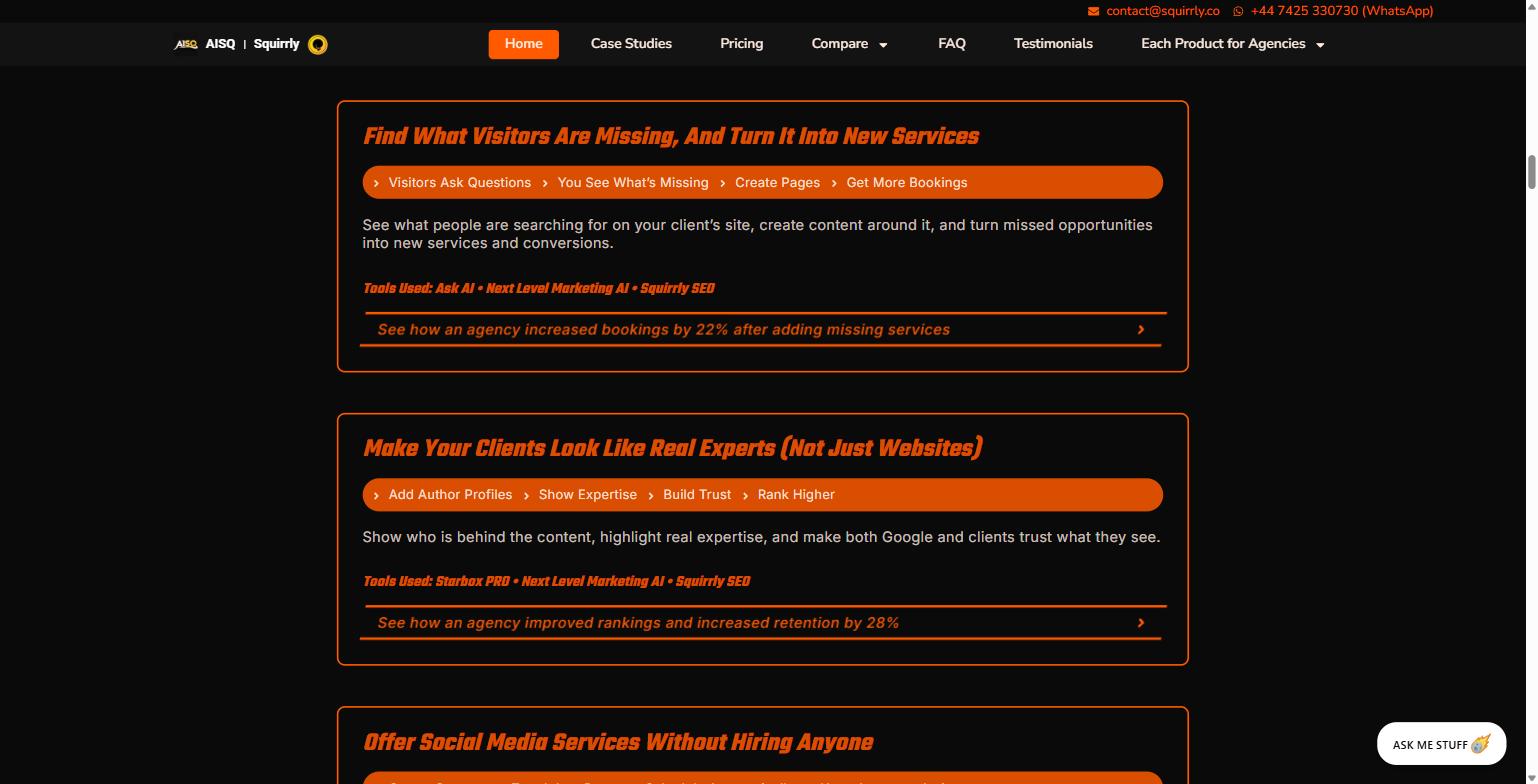
Task: Click the 'Build Trust' step
Action: (697, 495)
